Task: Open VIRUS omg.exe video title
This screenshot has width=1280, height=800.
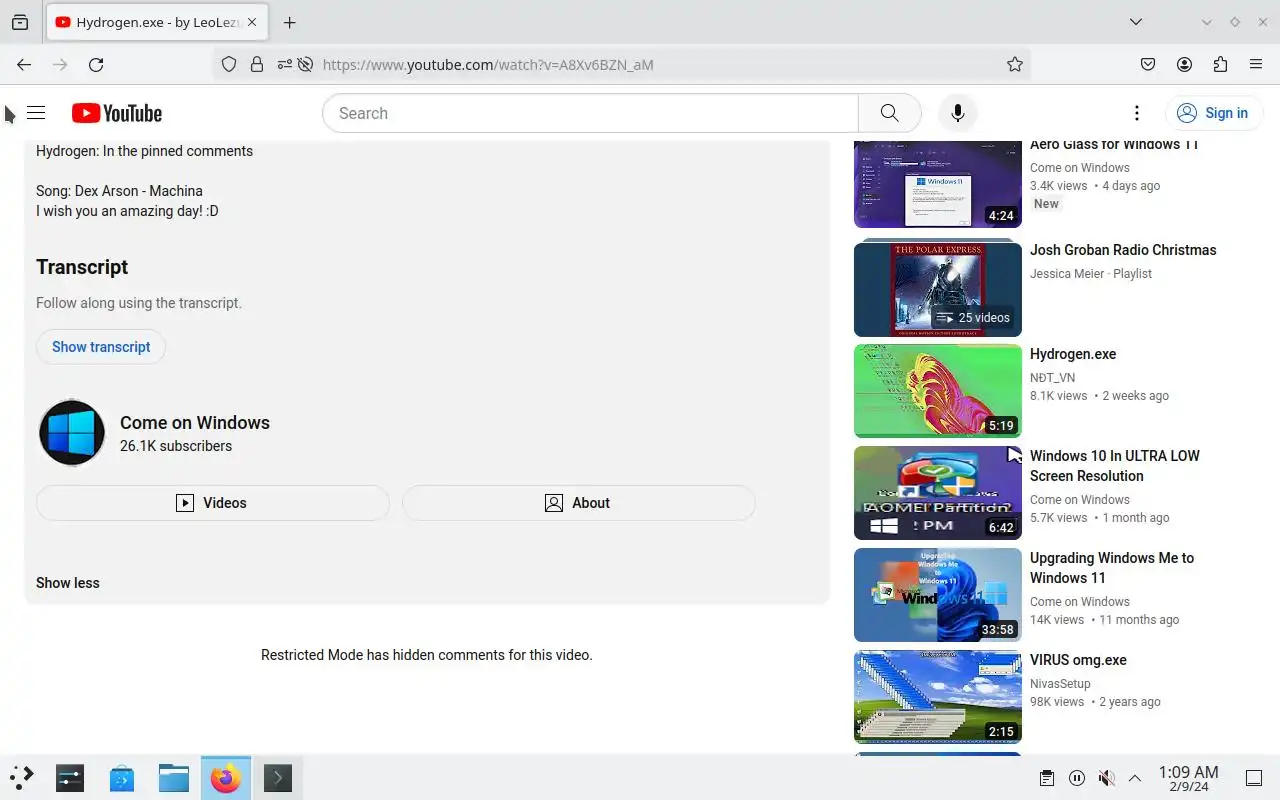Action: [1078, 660]
